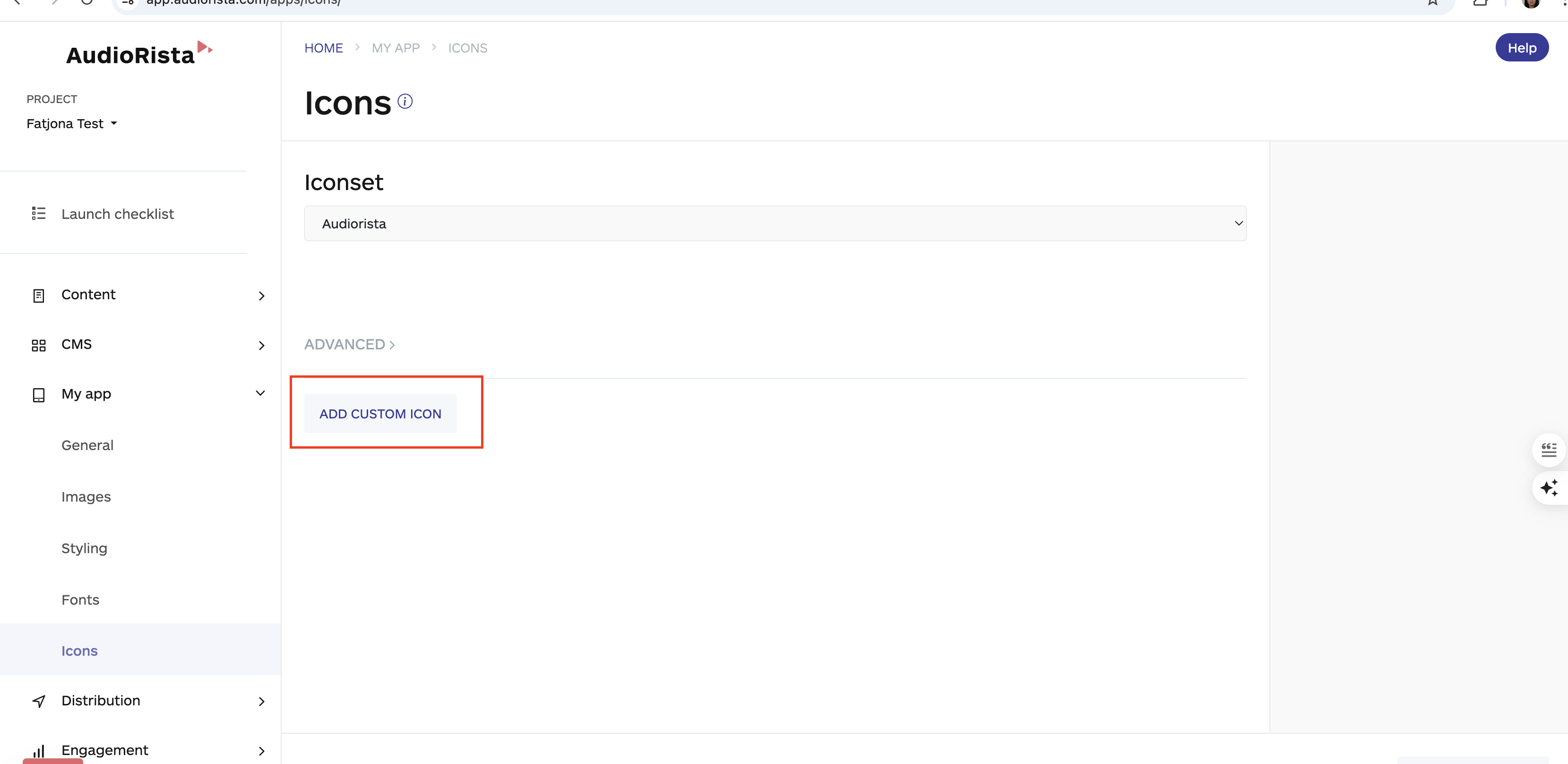Open the info tooltip next to Icons heading
Viewport: 1568px width, 764px height.
tap(405, 101)
